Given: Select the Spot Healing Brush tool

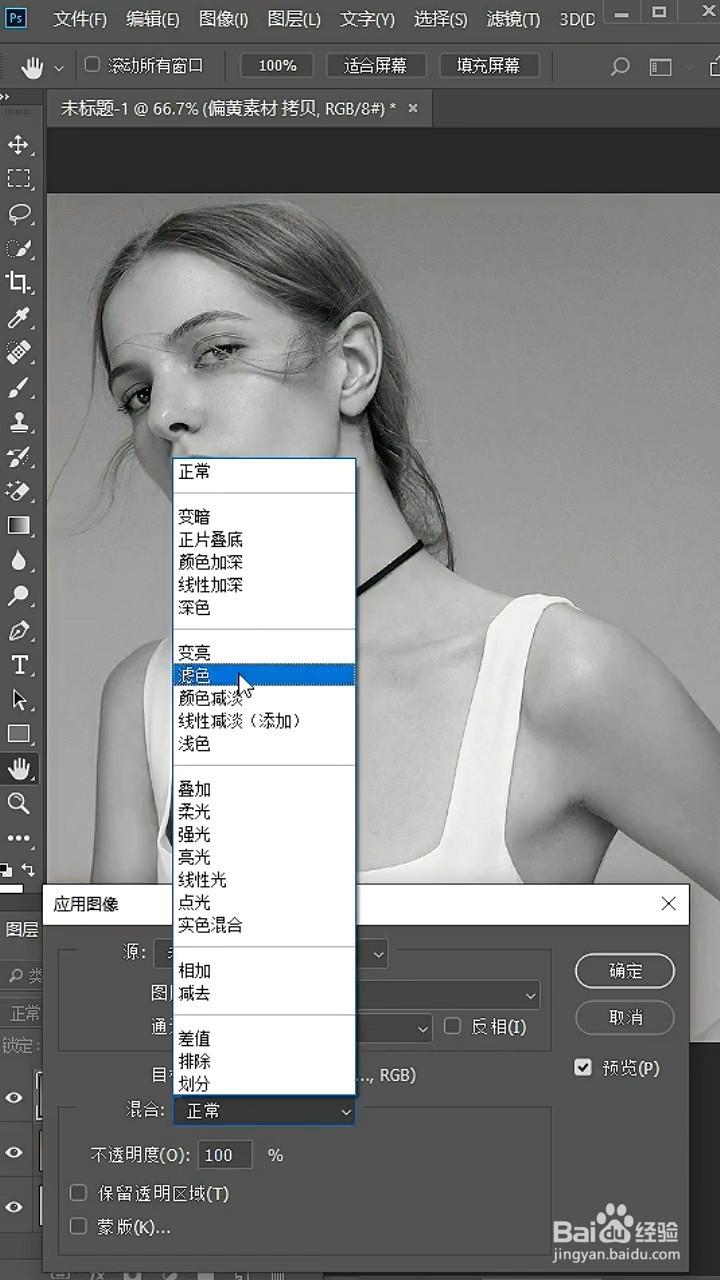Looking at the screenshot, I should coord(18,352).
